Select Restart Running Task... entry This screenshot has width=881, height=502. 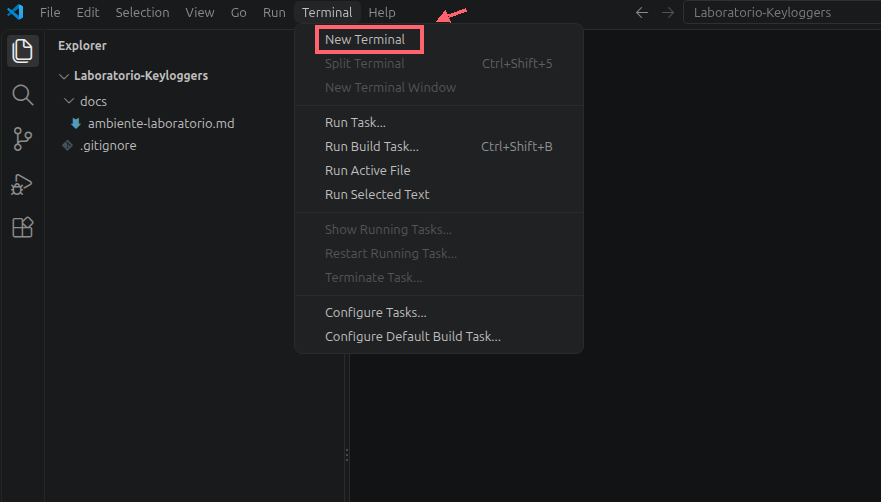pyautogui.click(x=439, y=254)
